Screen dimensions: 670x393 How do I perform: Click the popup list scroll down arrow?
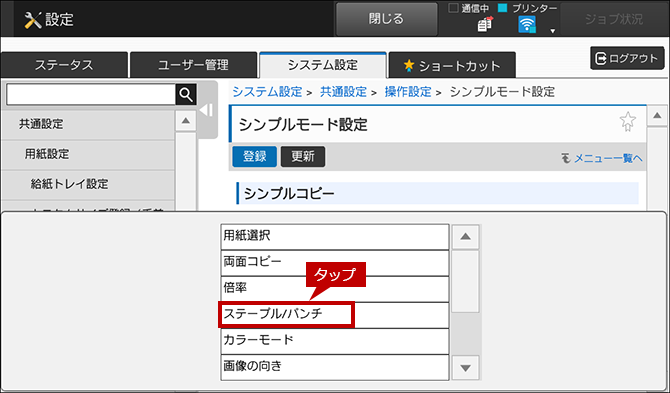[x=465, y=367]
